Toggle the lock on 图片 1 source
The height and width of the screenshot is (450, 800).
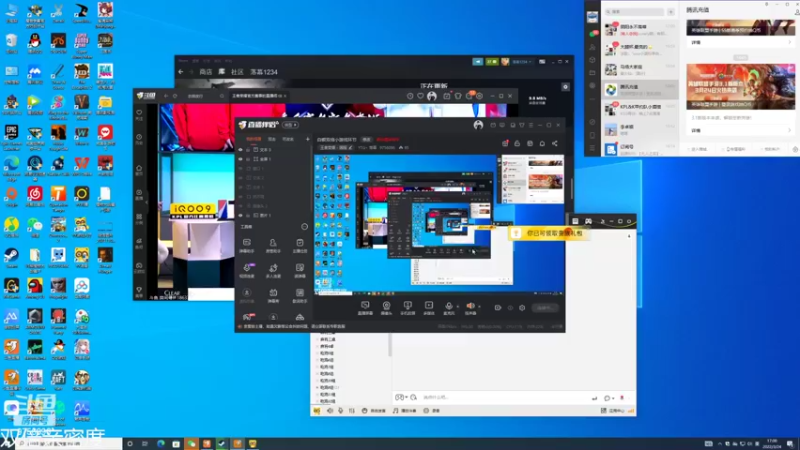[x=248, y=215]
